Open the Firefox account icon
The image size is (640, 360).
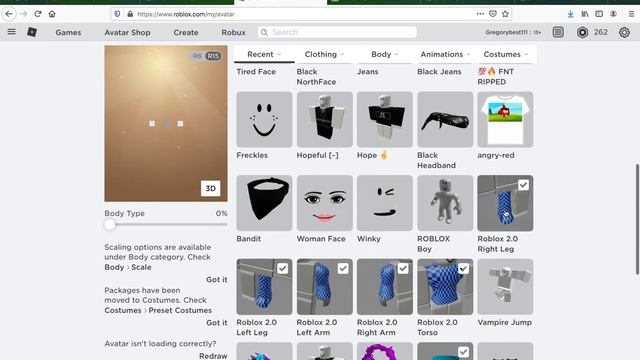click(613, 14)
